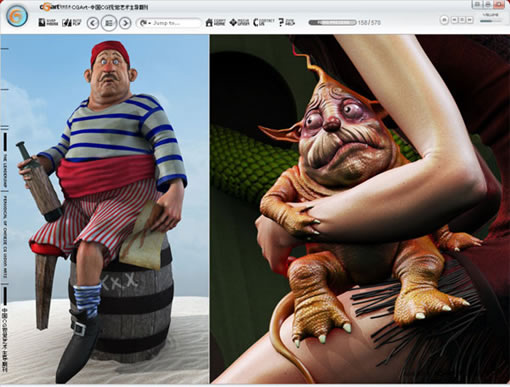Stop the music with middle control

point(462,20)
